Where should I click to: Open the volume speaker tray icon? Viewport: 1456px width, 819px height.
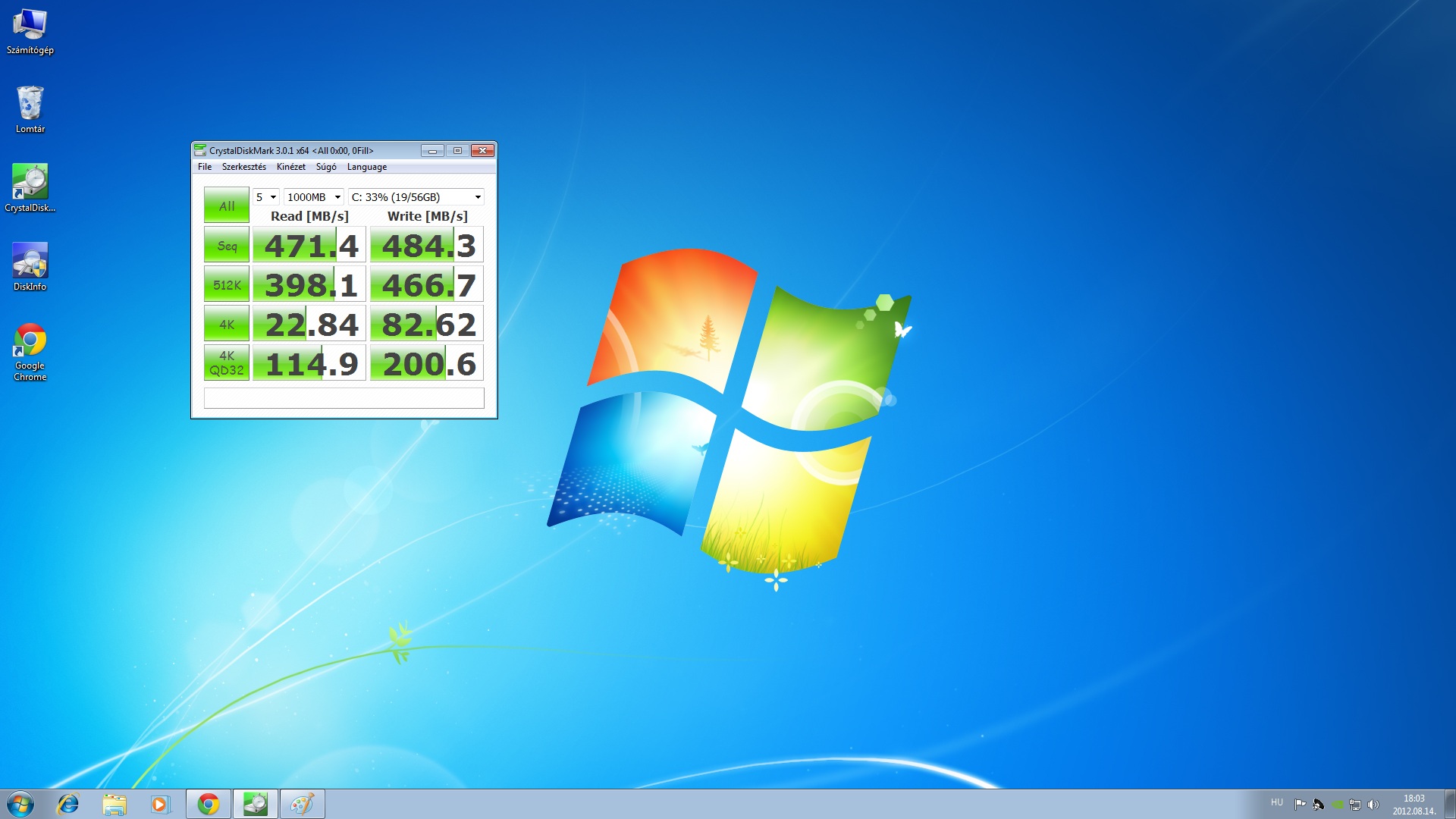point(1373,805)
